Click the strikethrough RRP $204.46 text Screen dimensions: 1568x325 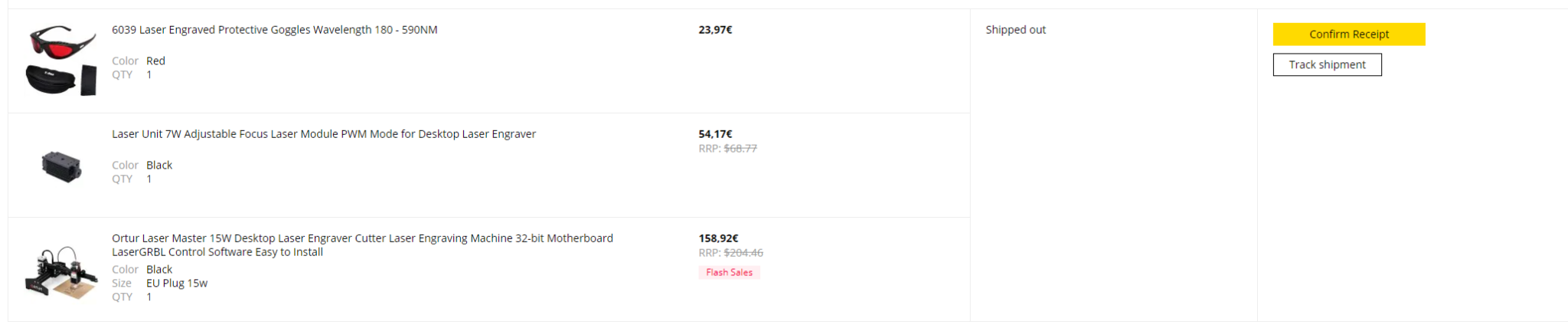730,253
